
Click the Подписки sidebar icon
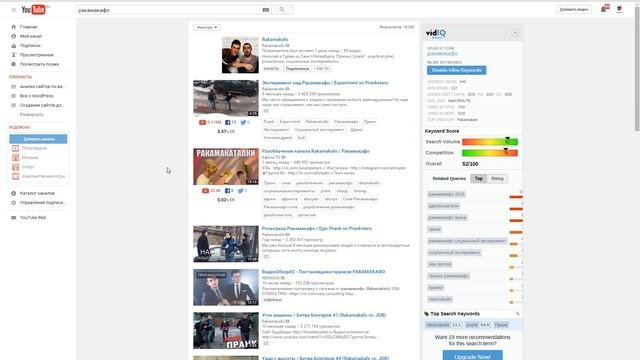point(13,46)
